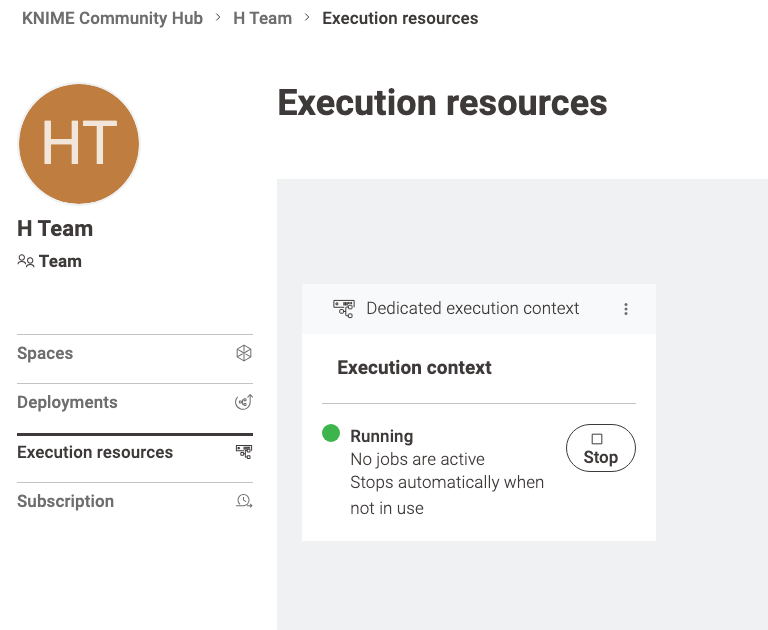Open the execution context three-dot menu

coord(625,309)
